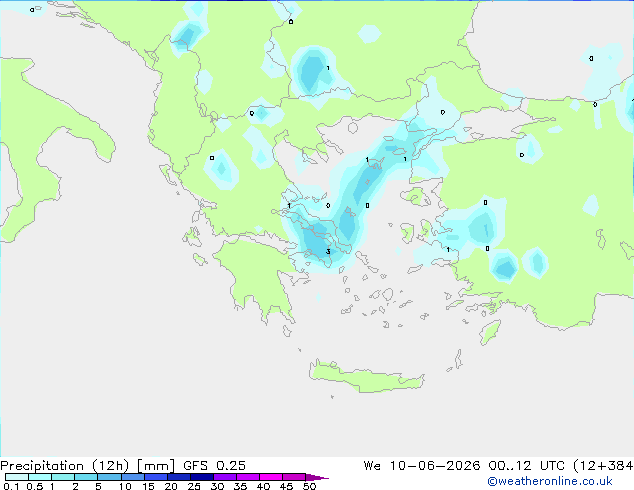Select the 5 to 10 mm legend swatch
The height and width of the screenshot is (490, 634).
point(109,477)
